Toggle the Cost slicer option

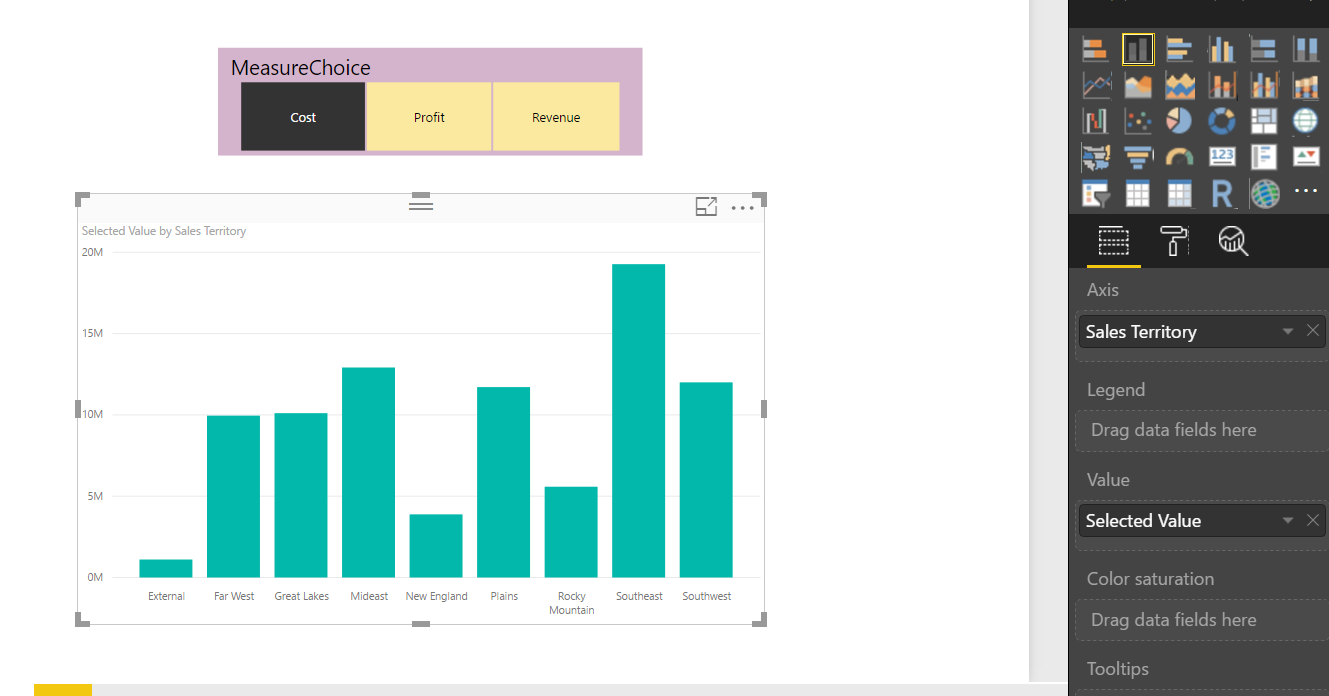click(x=303, y=117)
